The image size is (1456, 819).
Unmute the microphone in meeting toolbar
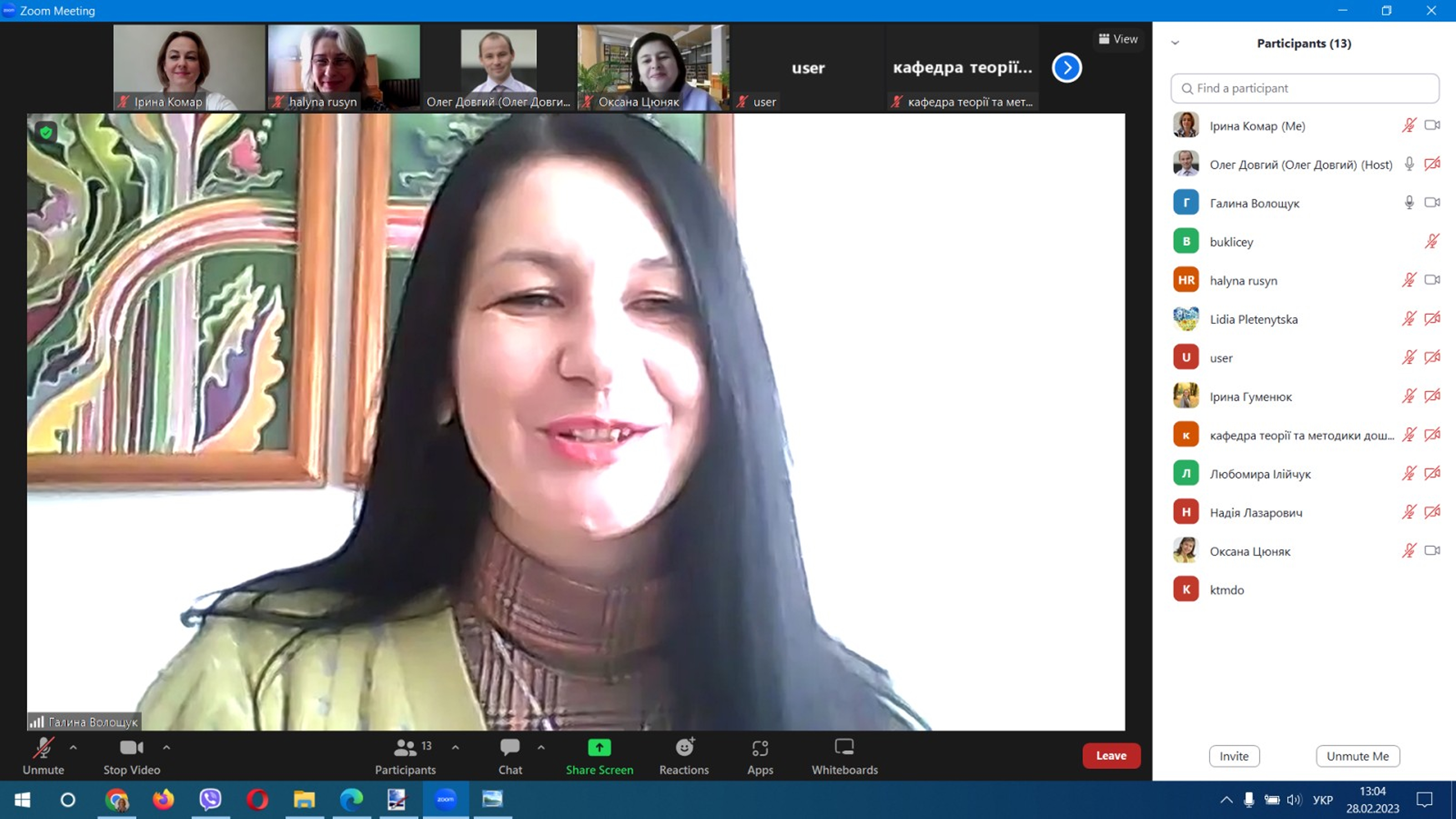tap(43, 748)
